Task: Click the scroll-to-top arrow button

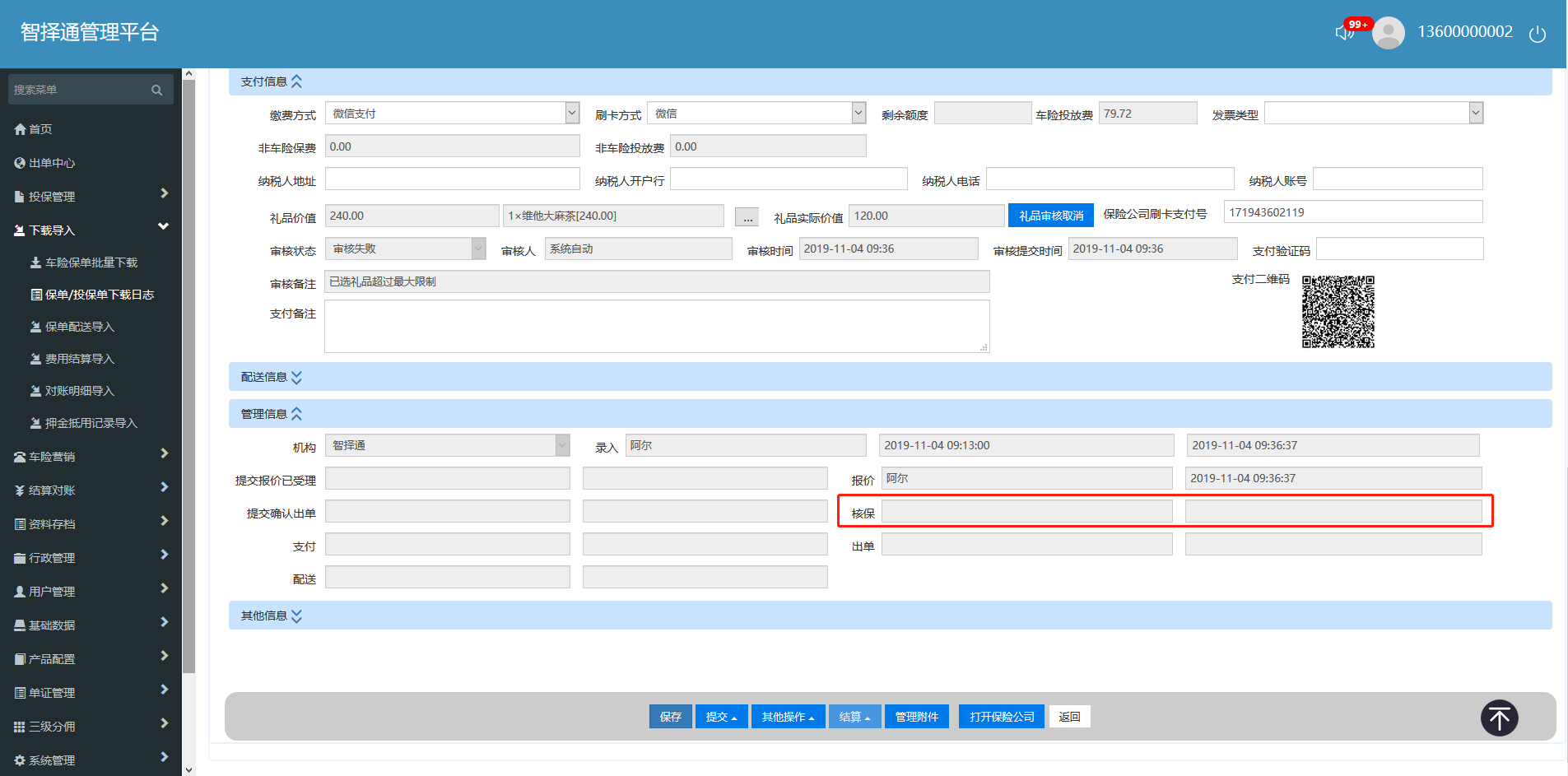Action: point(1499,718)
